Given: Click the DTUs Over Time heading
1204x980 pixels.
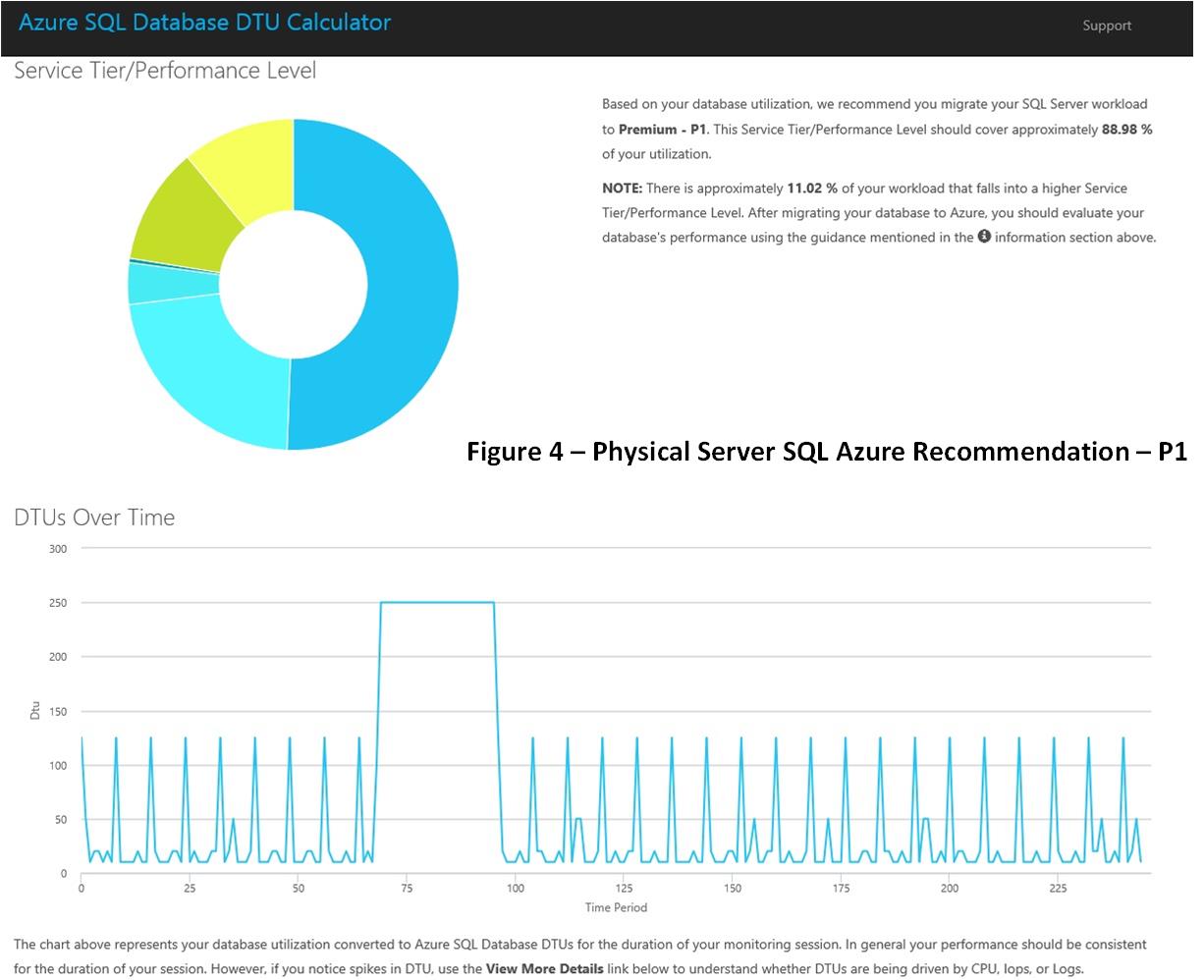Looking at the screenshot, I should coord(94,517).
